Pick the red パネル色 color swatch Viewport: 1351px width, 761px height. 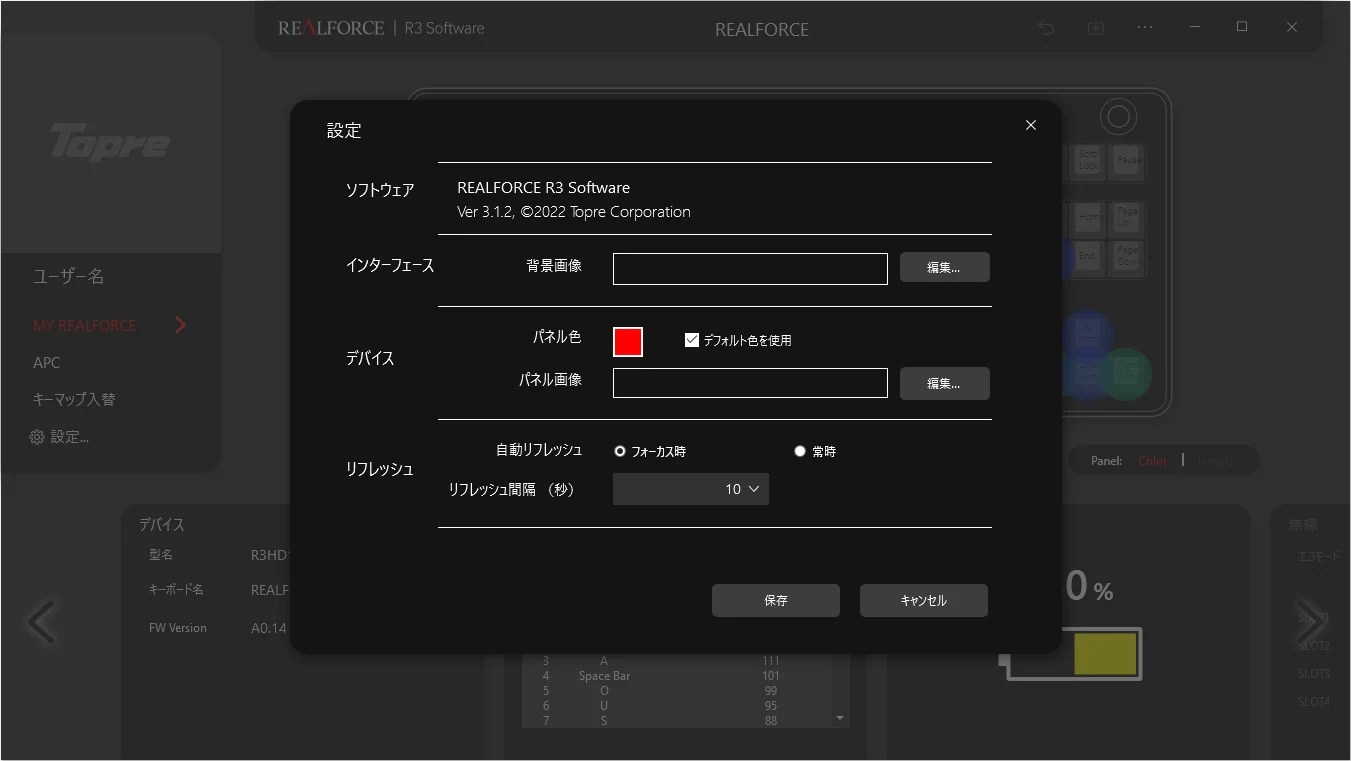pos(628,341)
